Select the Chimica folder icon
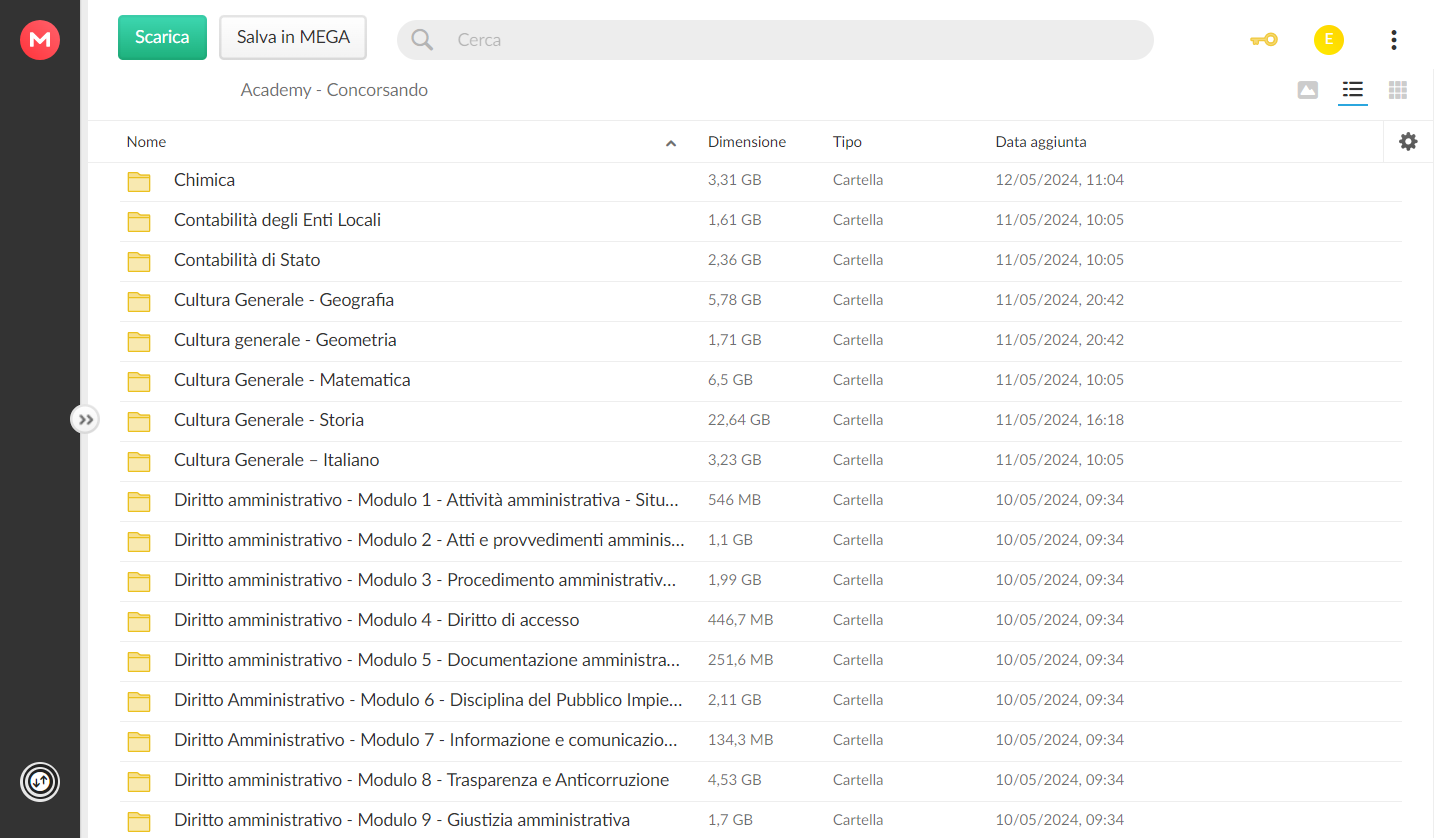The width and height of the screenshot is (1434, 838). (139, 181)
